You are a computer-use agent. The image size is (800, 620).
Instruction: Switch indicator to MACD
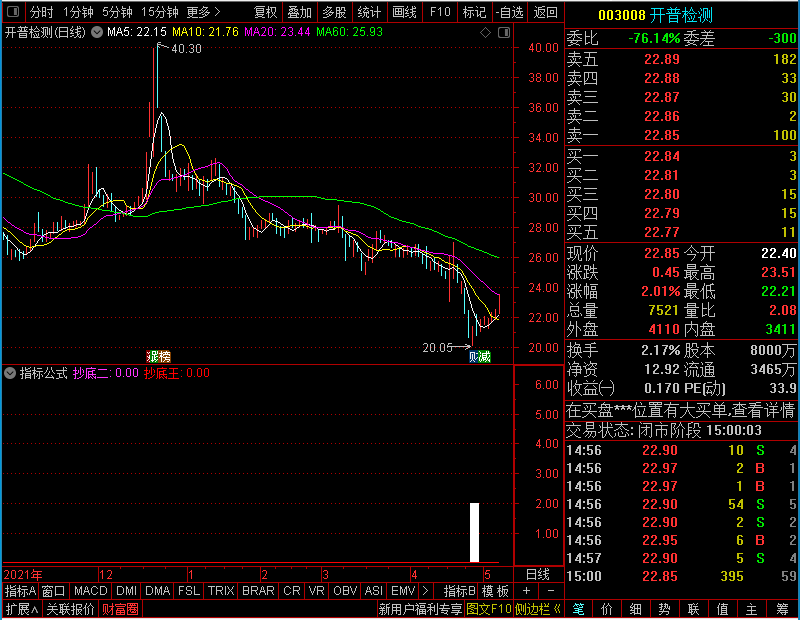91,591
